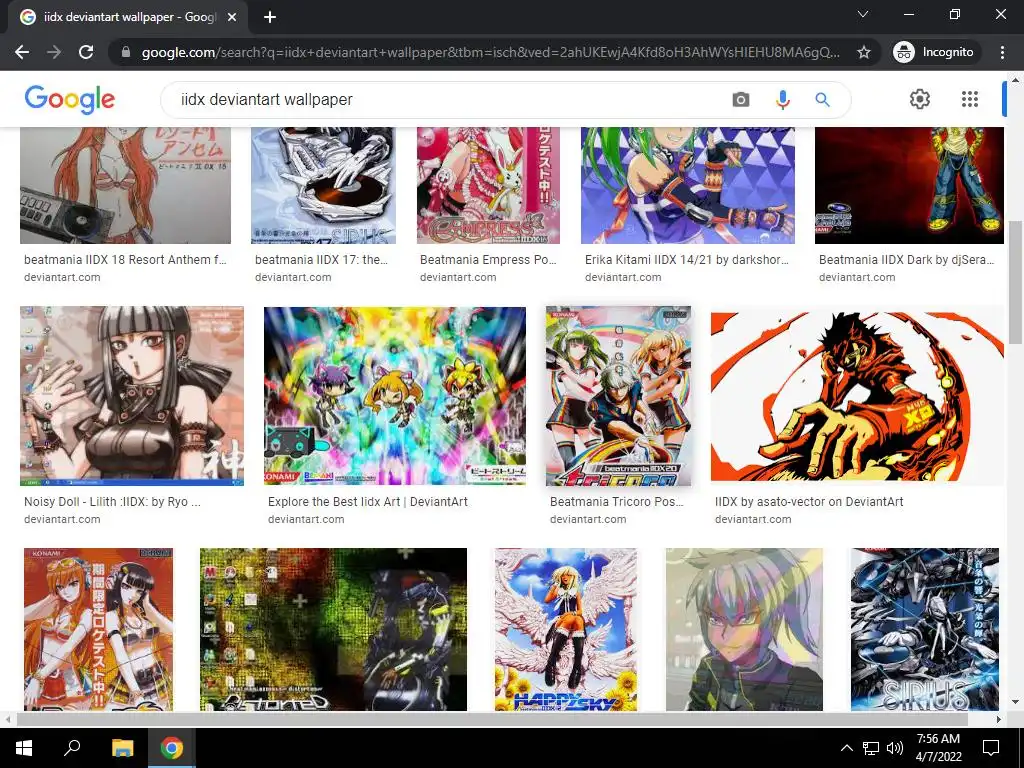Click the Google logo

(x=69, y=99)
